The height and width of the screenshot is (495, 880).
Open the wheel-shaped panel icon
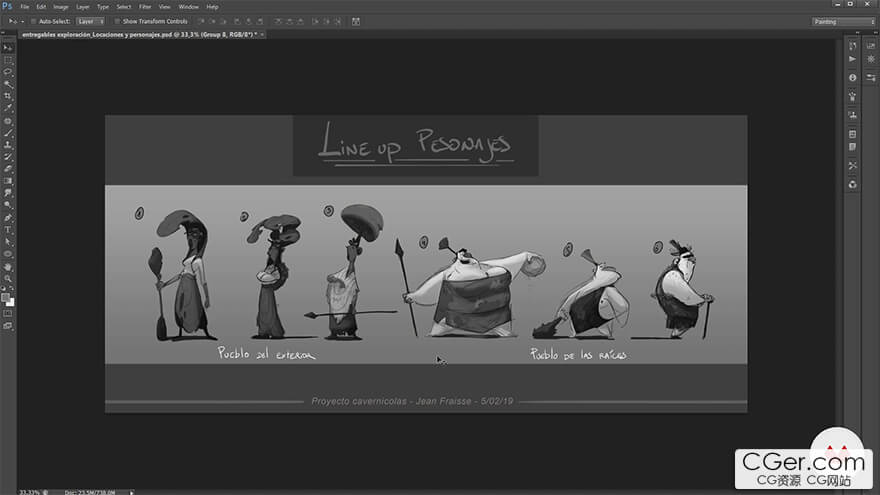(x=871, y=59)
